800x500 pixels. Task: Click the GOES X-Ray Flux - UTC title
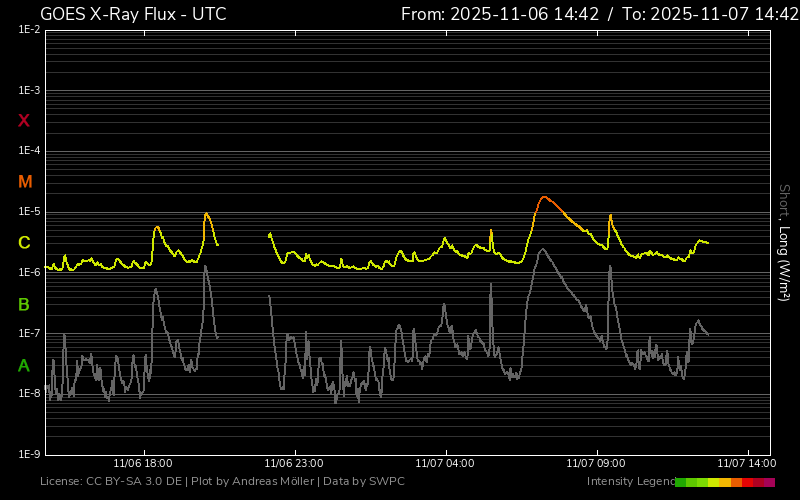(133, 14)
